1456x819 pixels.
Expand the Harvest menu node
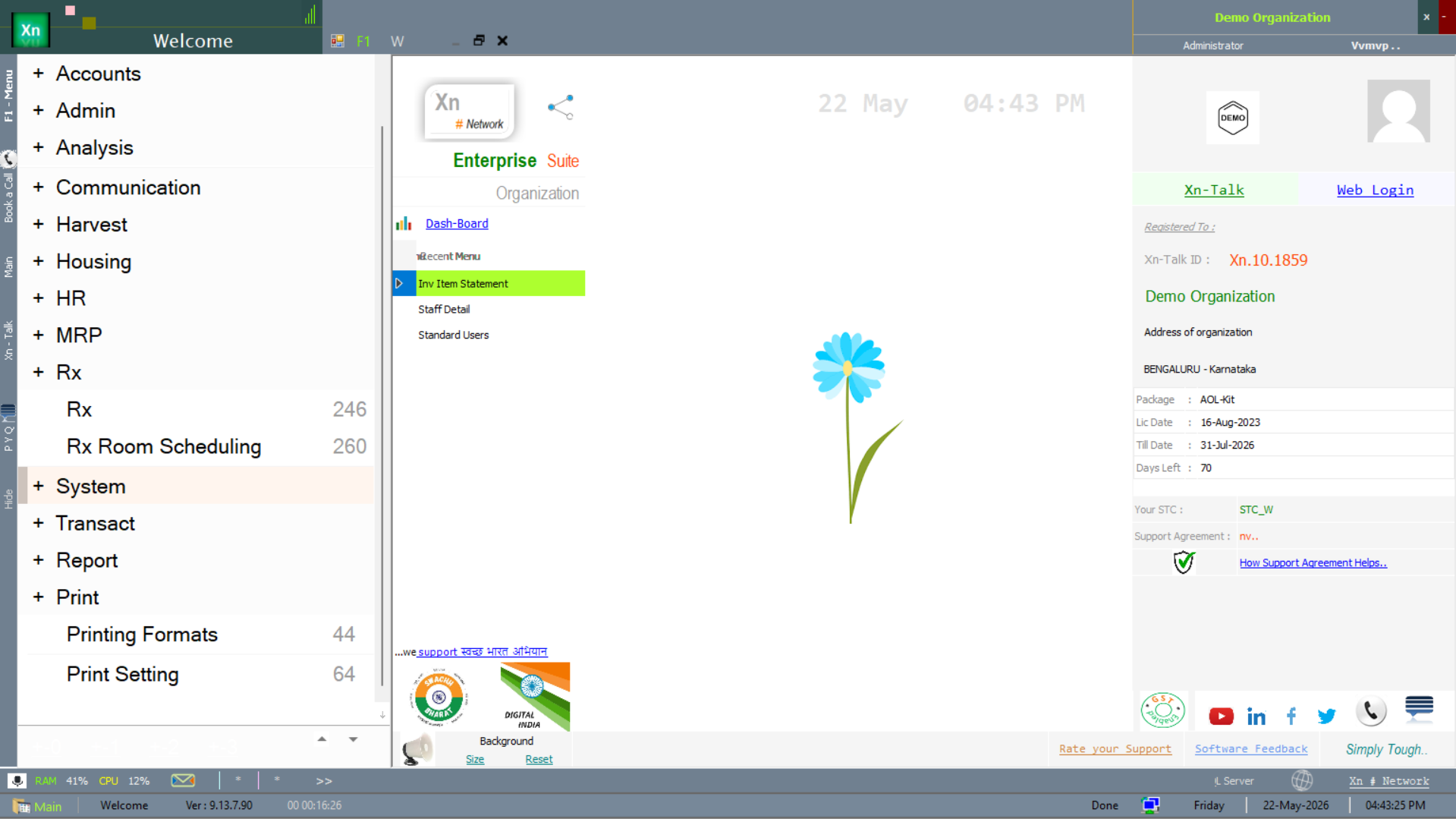[39, 225]
